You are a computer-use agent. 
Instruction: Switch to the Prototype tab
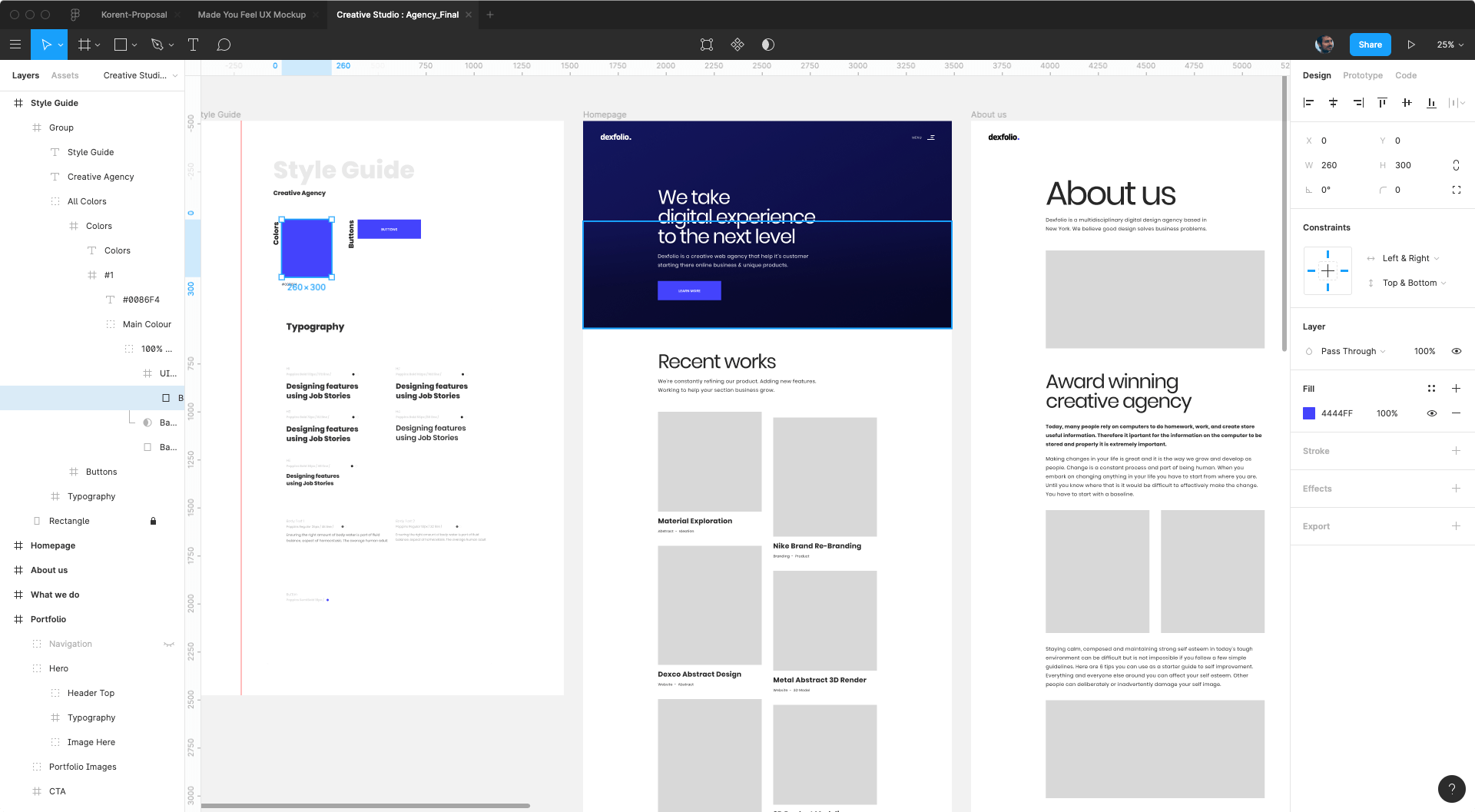(x=1362, y=75)
